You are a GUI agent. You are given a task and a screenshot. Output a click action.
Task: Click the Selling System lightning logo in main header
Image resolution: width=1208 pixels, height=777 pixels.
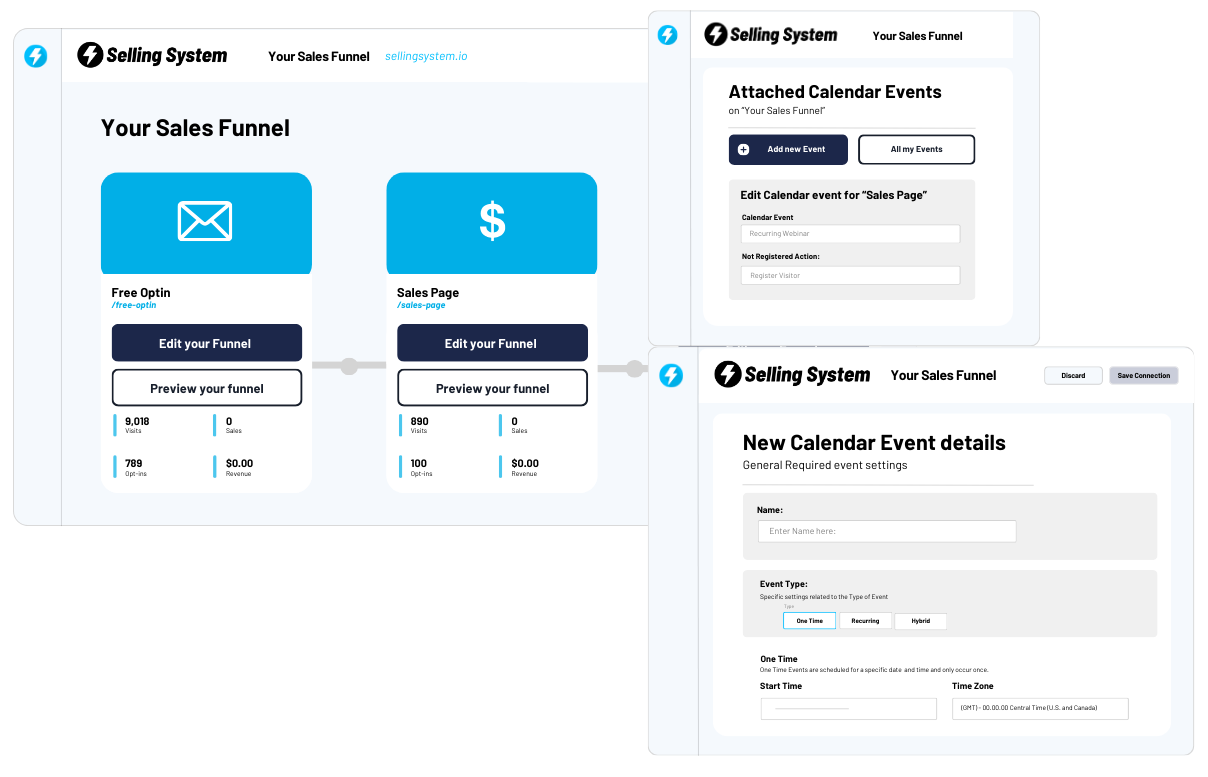pyautogui.click(x=90, y=55)
